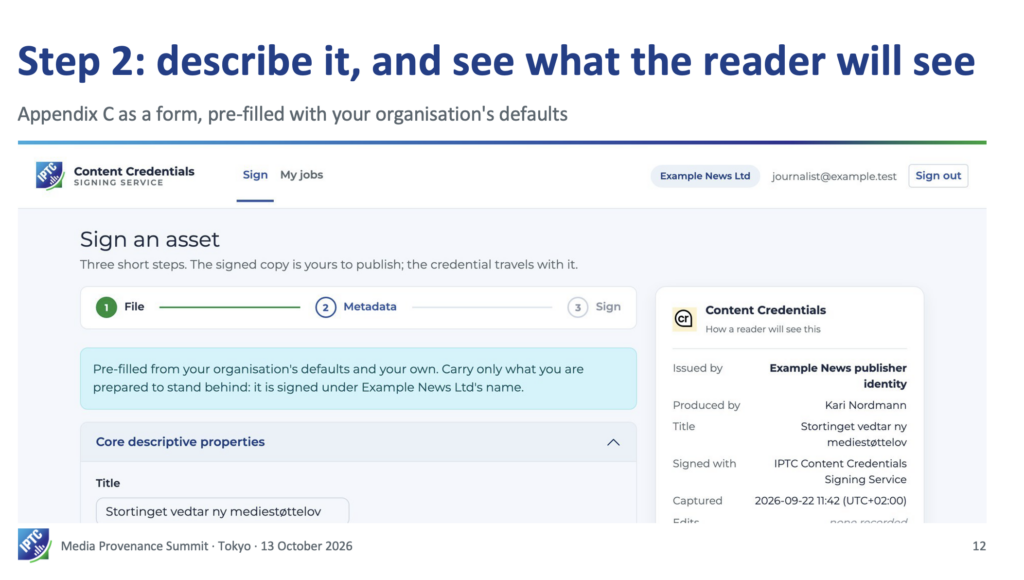1024x580 pixels.
Task: Click the Media Provenance Summit footer text
Action: [x=206, y=546]
